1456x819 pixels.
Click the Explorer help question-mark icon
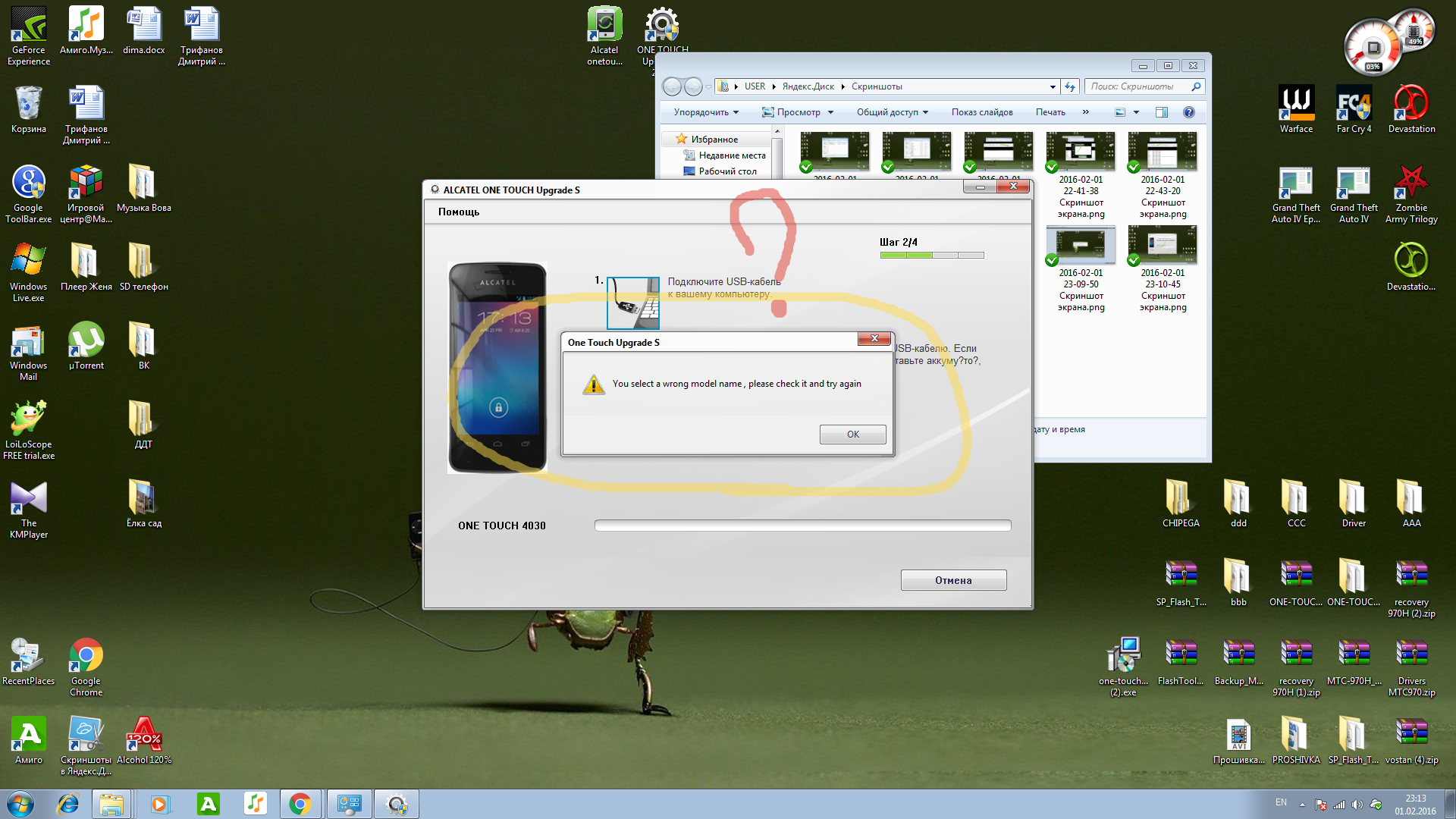click(x=1188, y=112)
